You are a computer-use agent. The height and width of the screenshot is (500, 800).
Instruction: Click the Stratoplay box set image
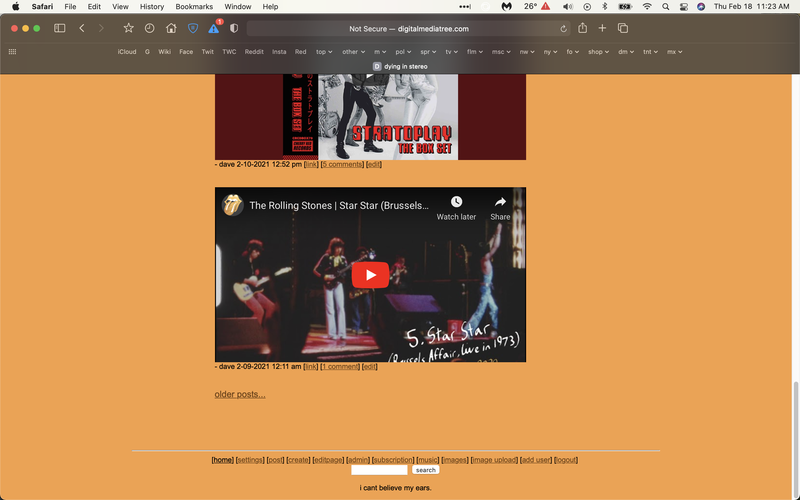(x=370, y=117)
